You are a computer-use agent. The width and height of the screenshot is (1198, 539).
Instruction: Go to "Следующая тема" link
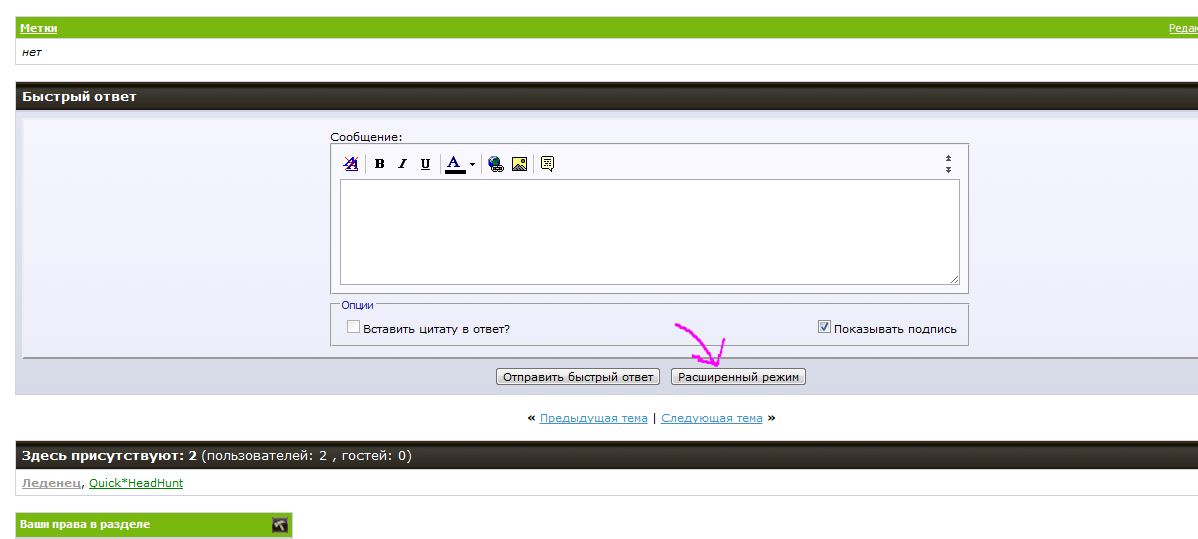coord(711,418)
